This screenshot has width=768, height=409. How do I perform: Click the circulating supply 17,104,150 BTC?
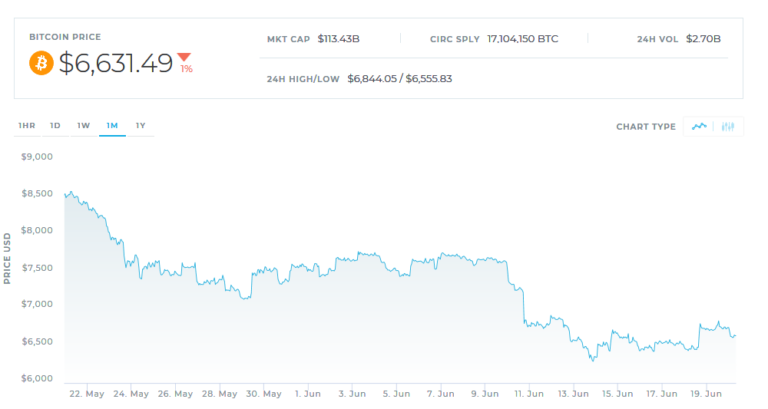[523, 39]
